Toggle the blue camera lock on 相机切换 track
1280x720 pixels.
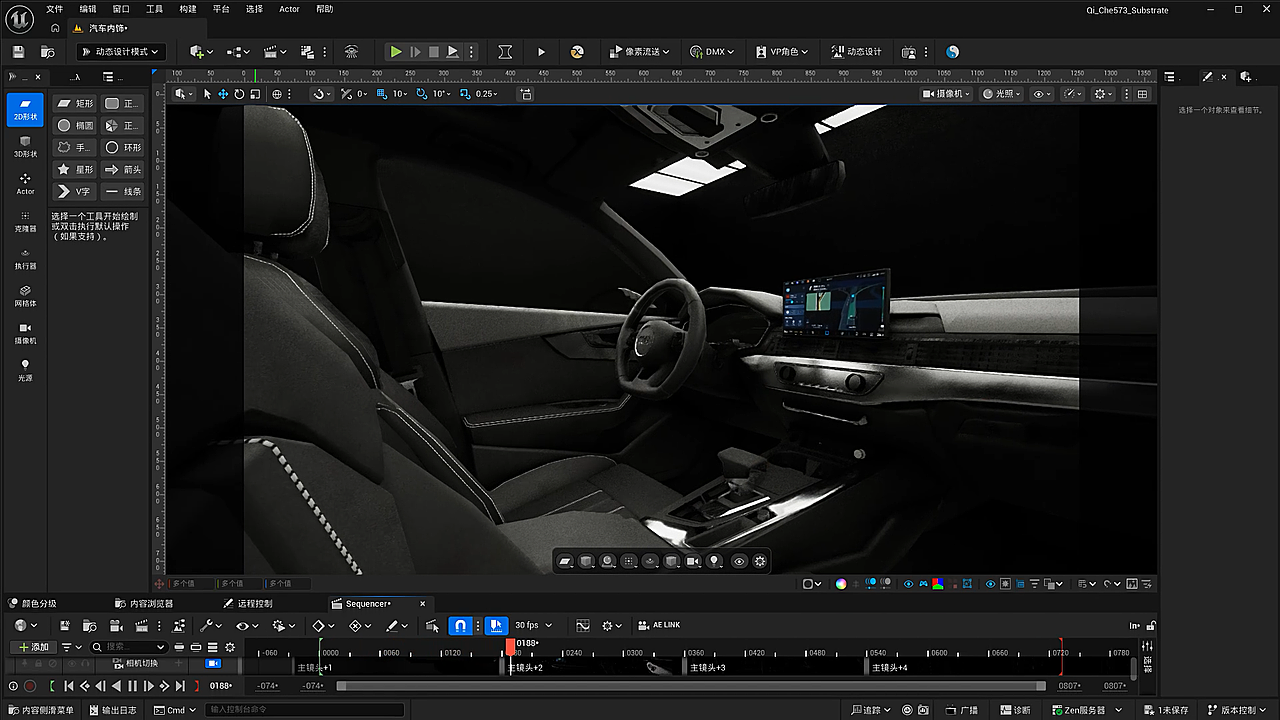tap(213, 663)
